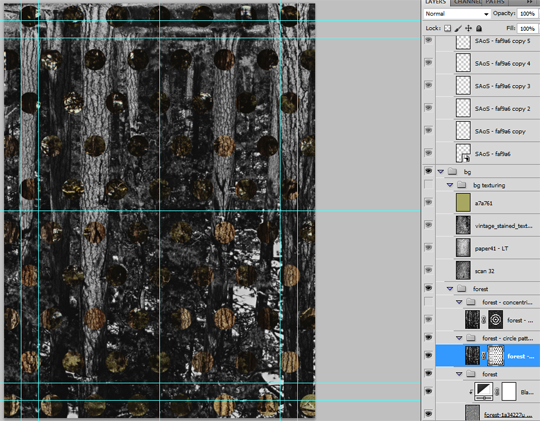Click the bg texturing folder icon
The image size is (540, 421).
pyautogui.click(x=461, y=185)
